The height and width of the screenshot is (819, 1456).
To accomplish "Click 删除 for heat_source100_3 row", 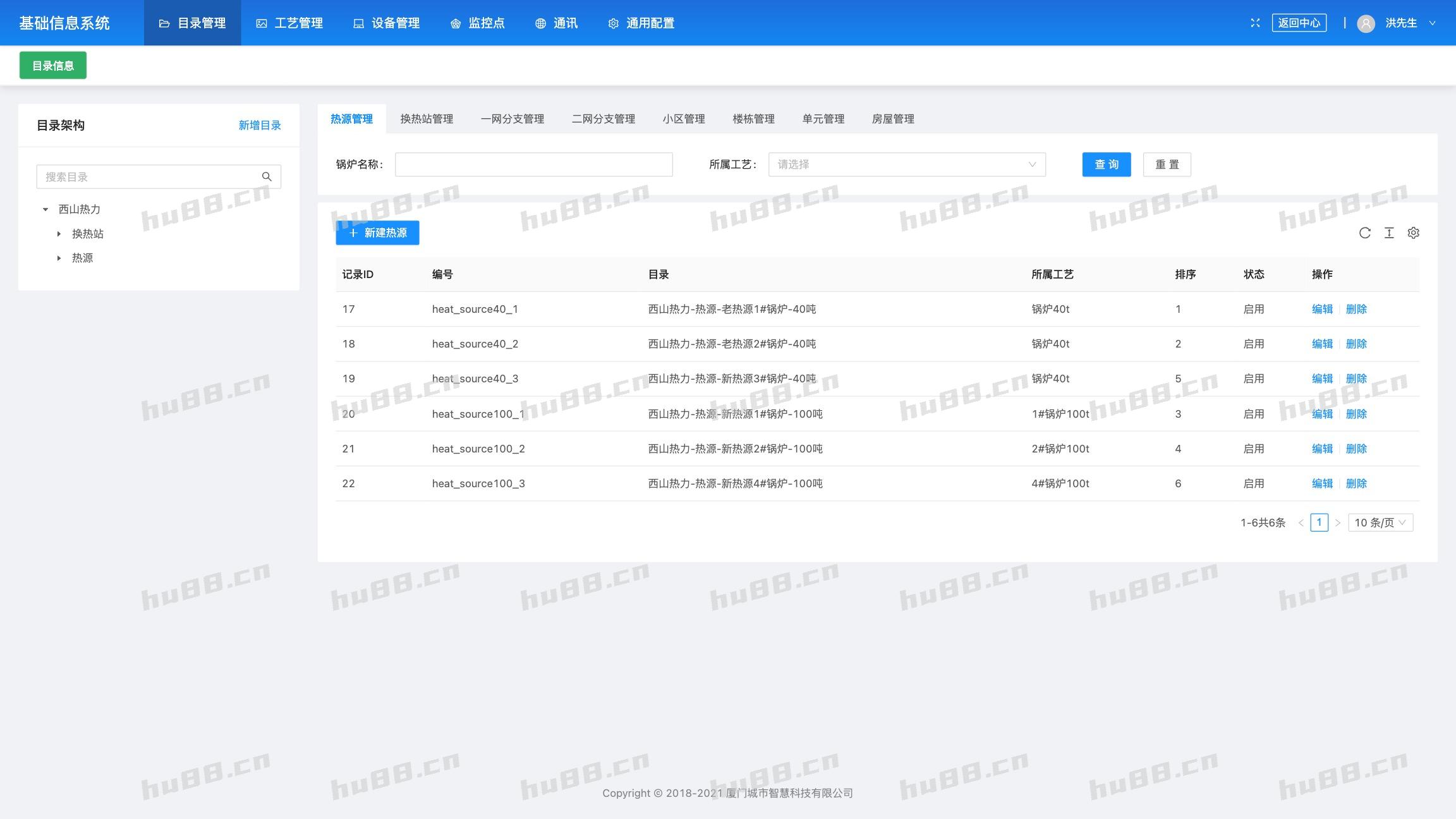I will pyautogui.click(x=1356, y=483).
